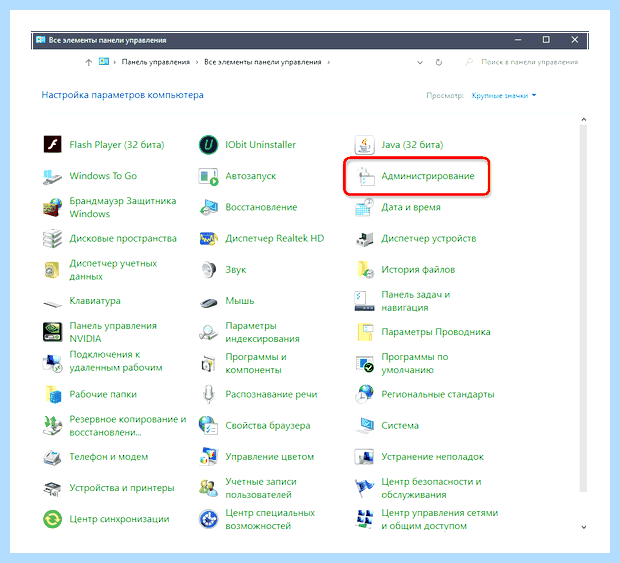Screen dimensions: 620x563
Task: Click Центр безопасности и обслуживания link
Action: point(431,488)
